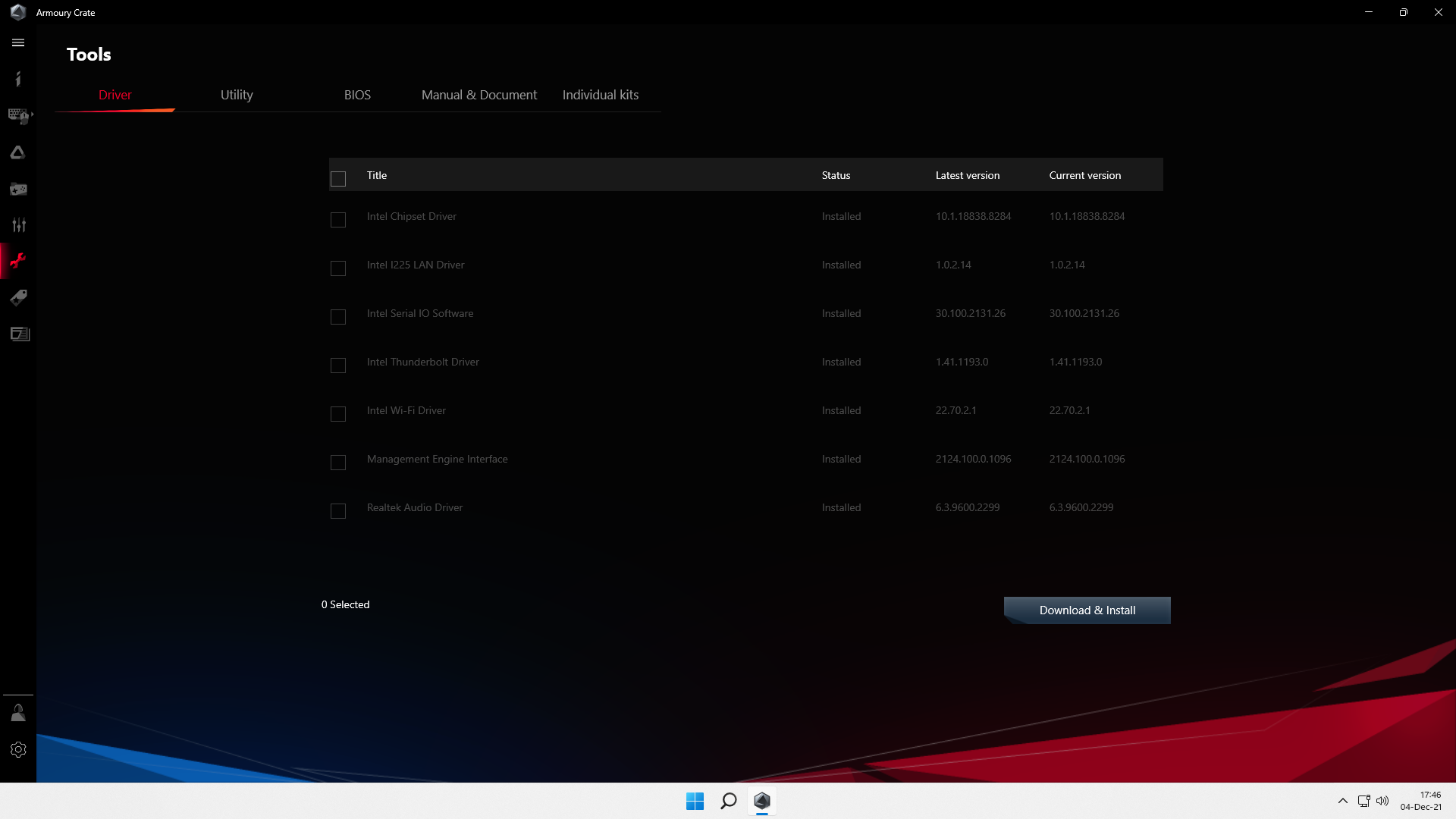The height and width of the screenshot is (819, 1456).
Task: Open Featured deals tag icon
Action: click(x=18, y=297)
